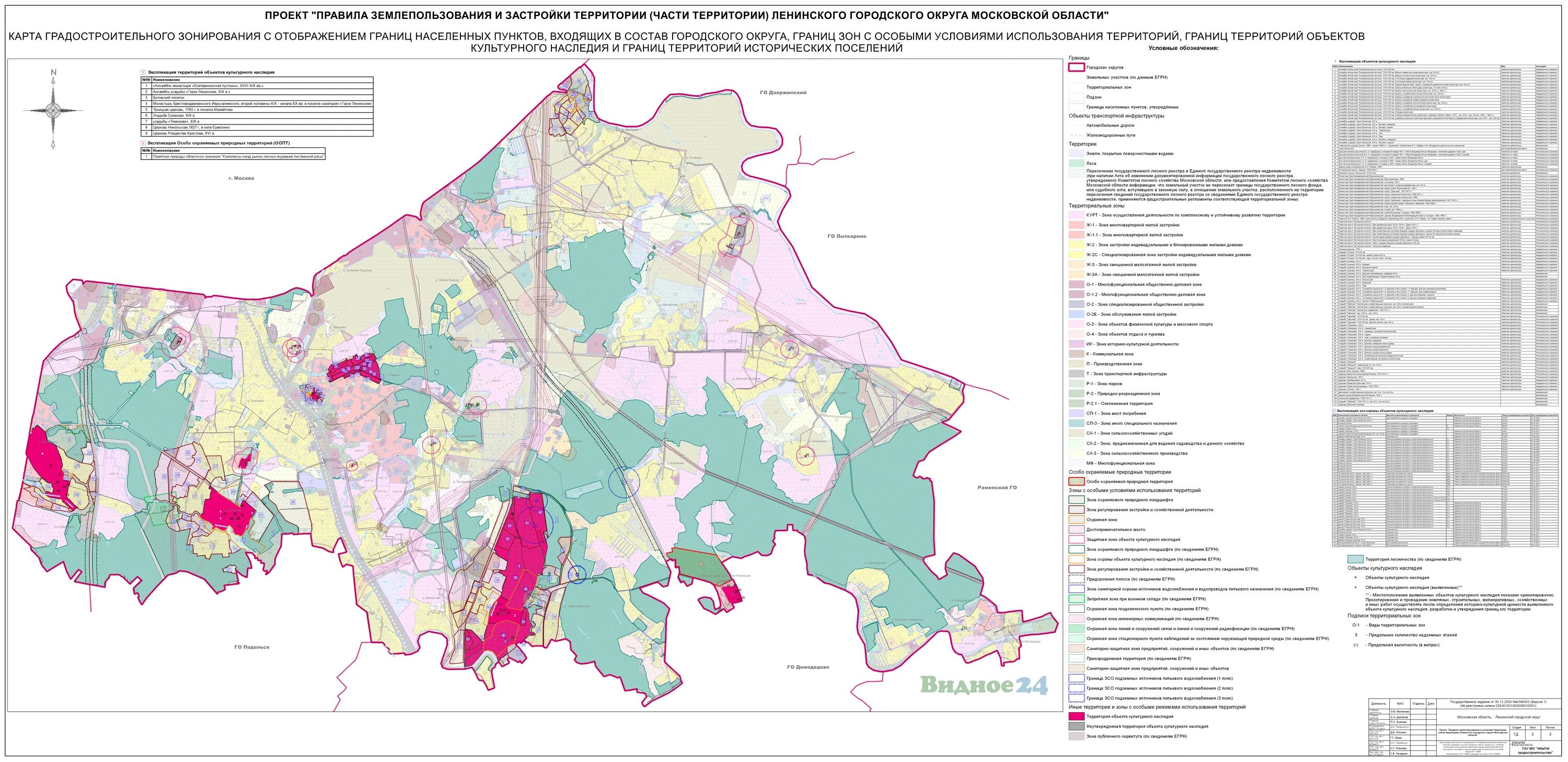
Task: Click 'Церковь Рождества Христова, XVI в.' row
Action: tap(257, 133)
